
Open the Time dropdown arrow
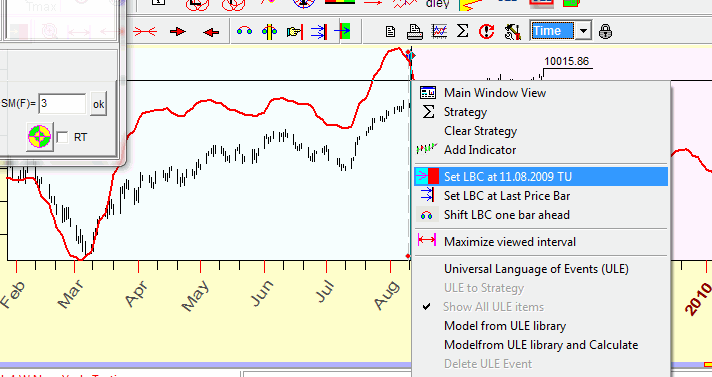(x=583, y=31)
